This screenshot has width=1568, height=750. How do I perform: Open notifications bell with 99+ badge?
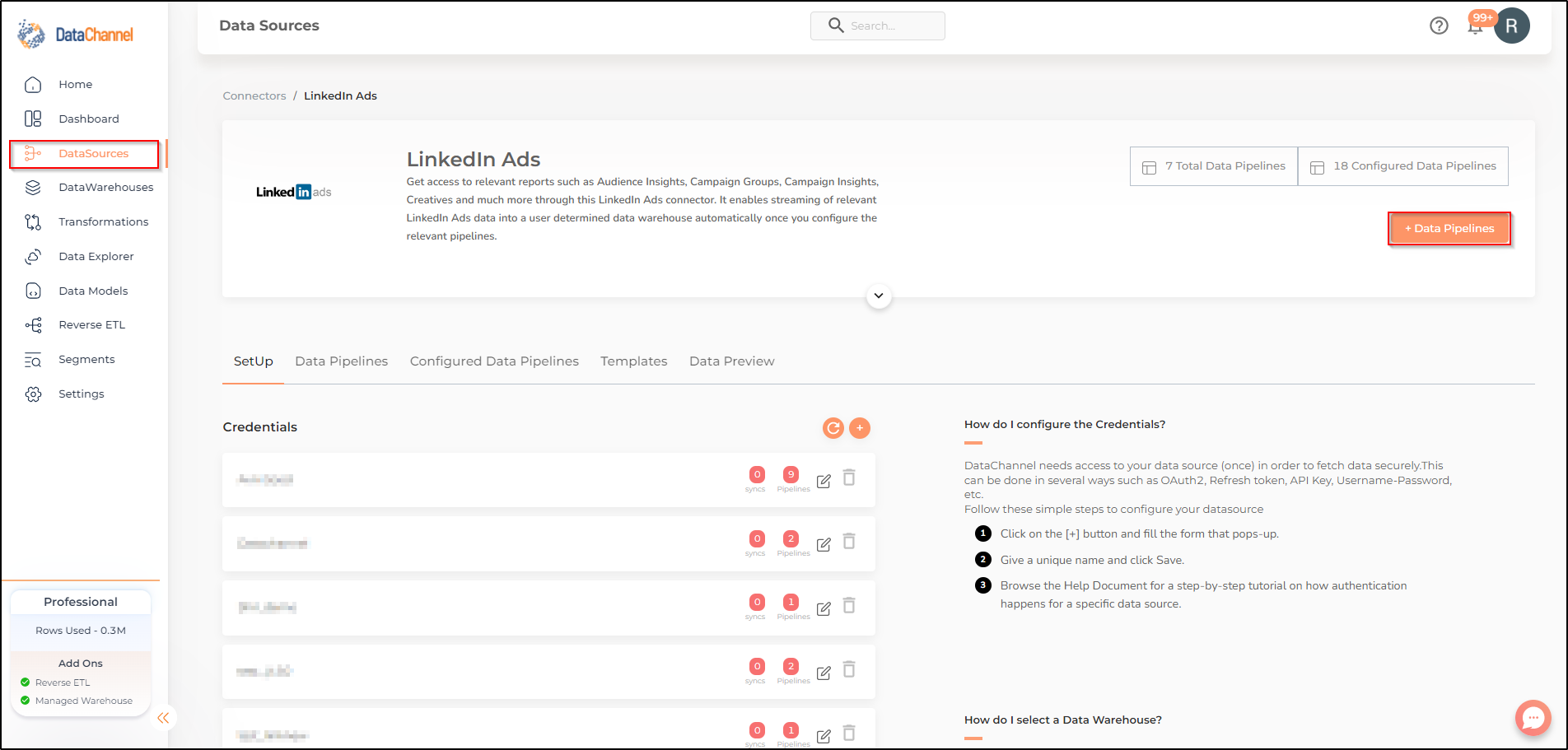click(x=1477, y=26)
